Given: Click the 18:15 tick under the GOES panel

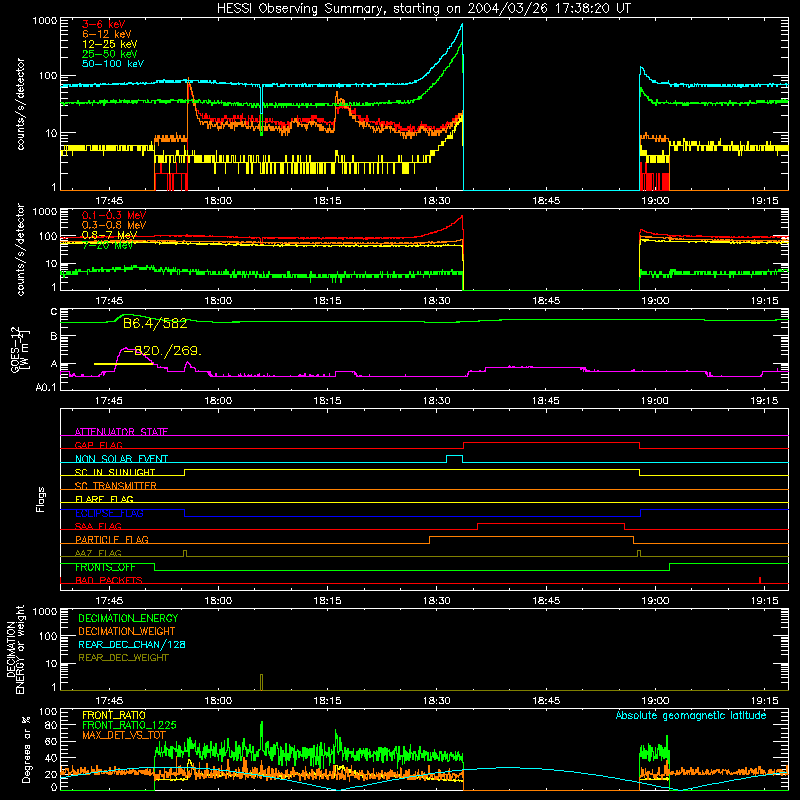Looking at the screenshot, I should click(327, 401).
